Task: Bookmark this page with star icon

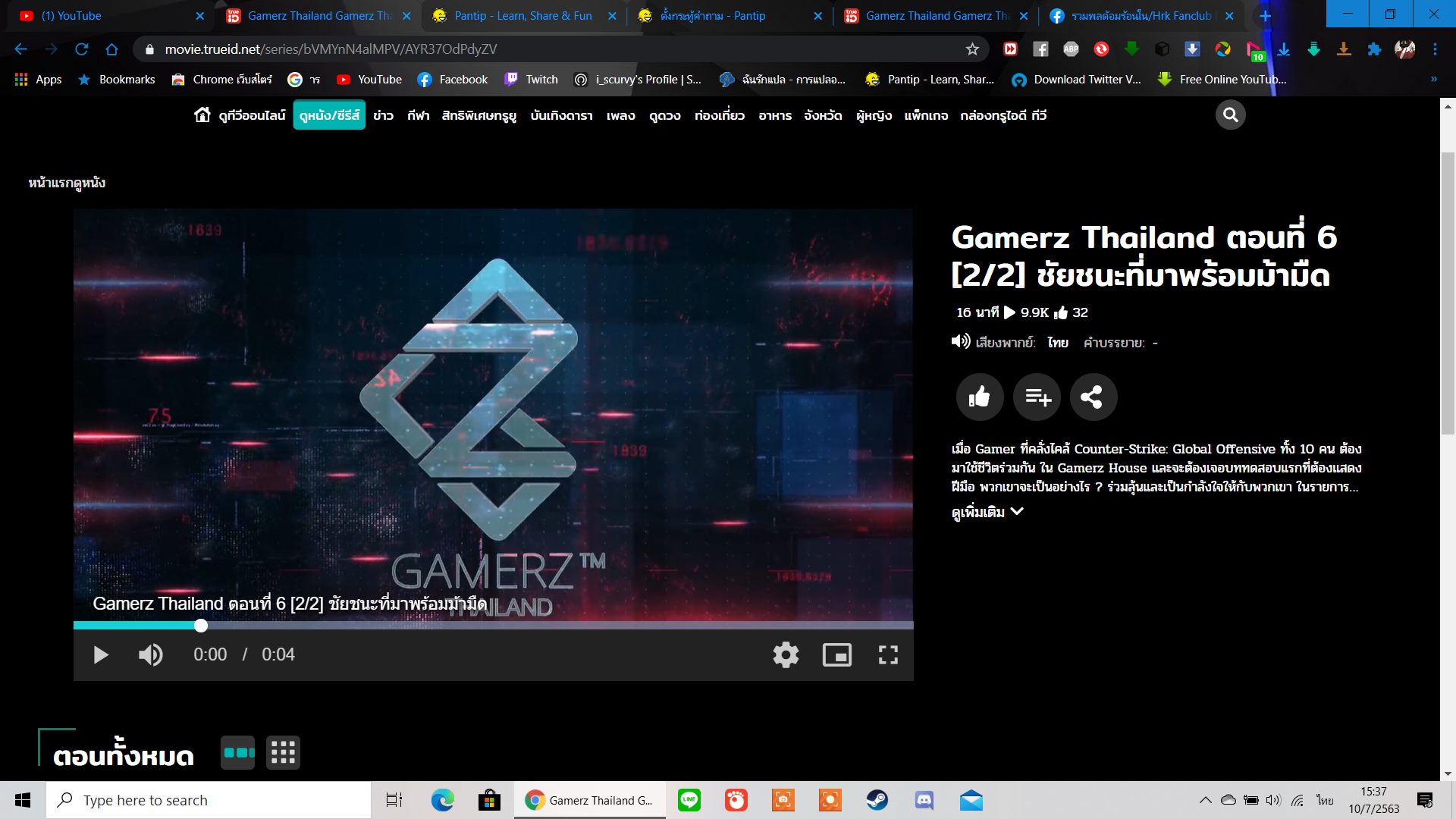Action: (972, 49)
